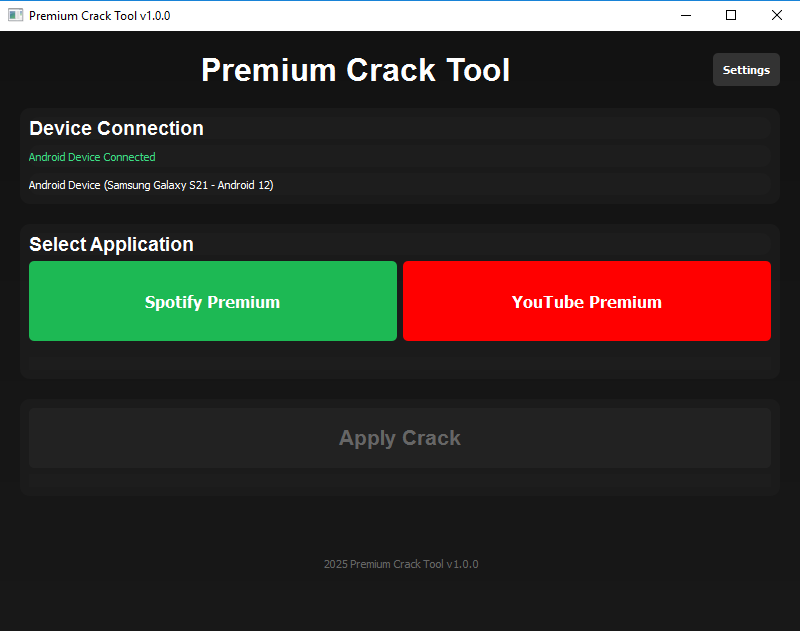The image size is (800, 631).
Task: Click the greyed-out Apply Crack button
Action: (x=400, y=438)
